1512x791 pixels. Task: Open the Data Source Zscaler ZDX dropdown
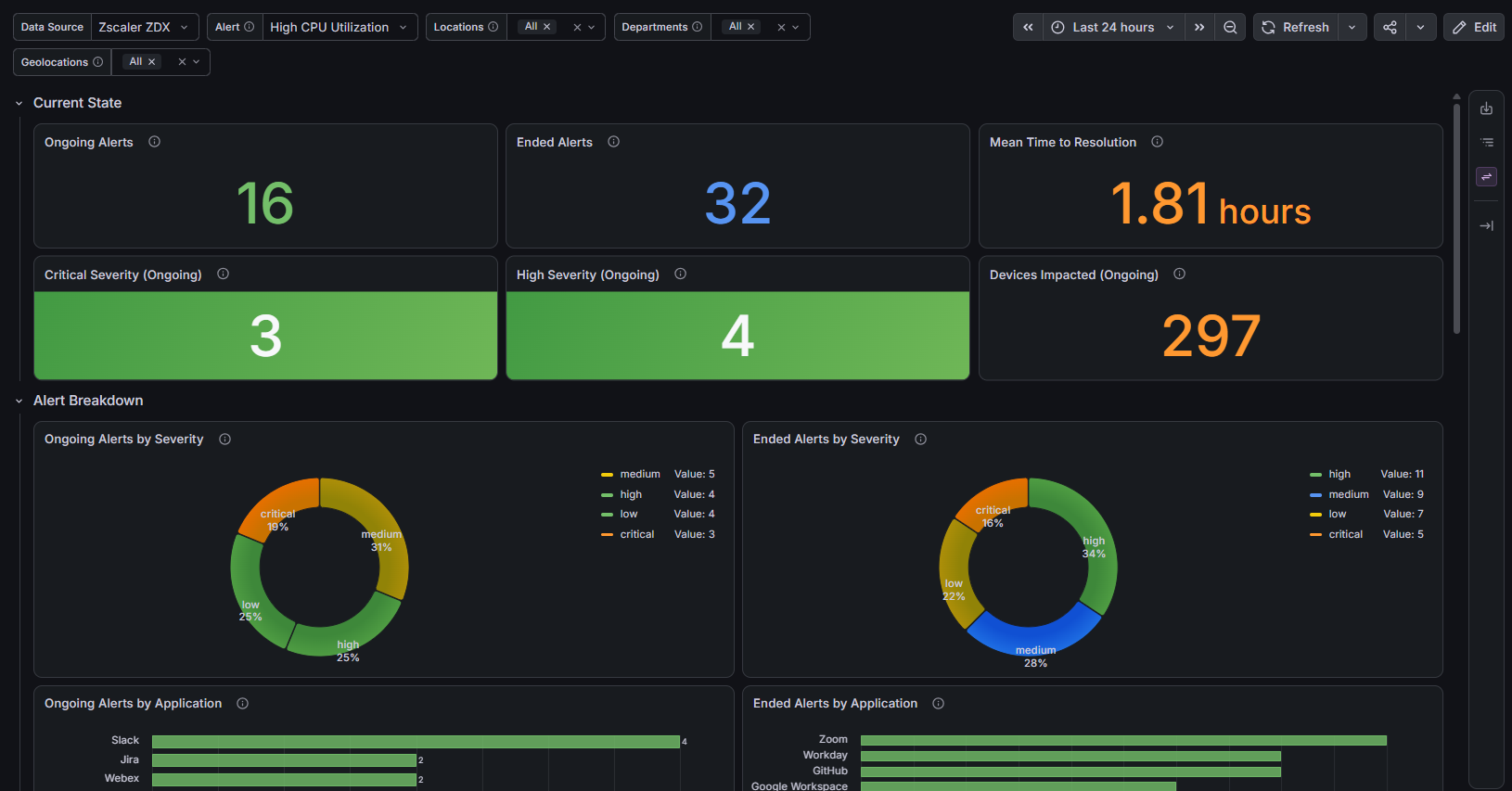(x=145, y=27)
